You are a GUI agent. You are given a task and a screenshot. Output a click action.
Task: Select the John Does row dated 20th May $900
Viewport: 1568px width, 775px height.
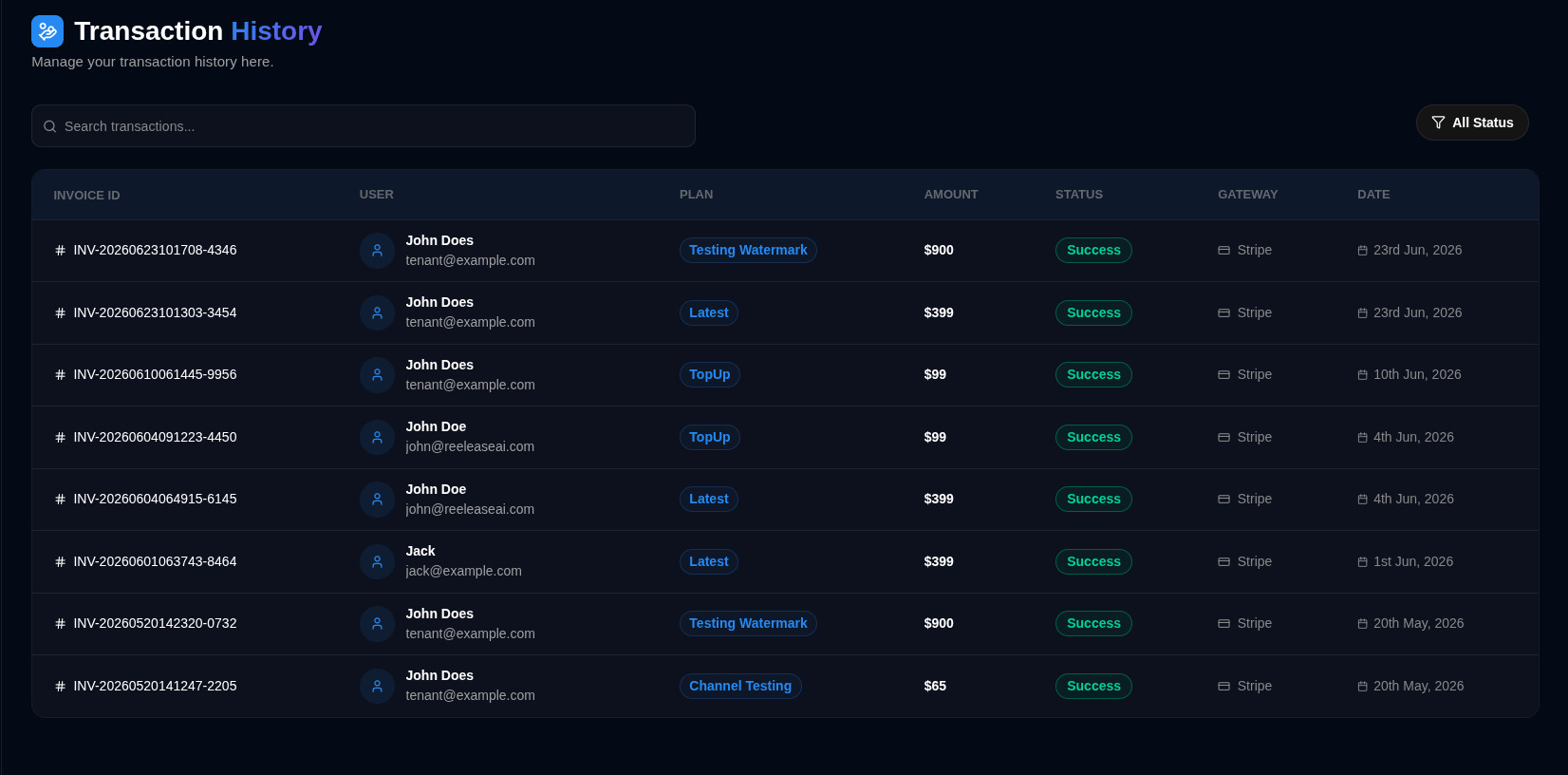[785, 624]
